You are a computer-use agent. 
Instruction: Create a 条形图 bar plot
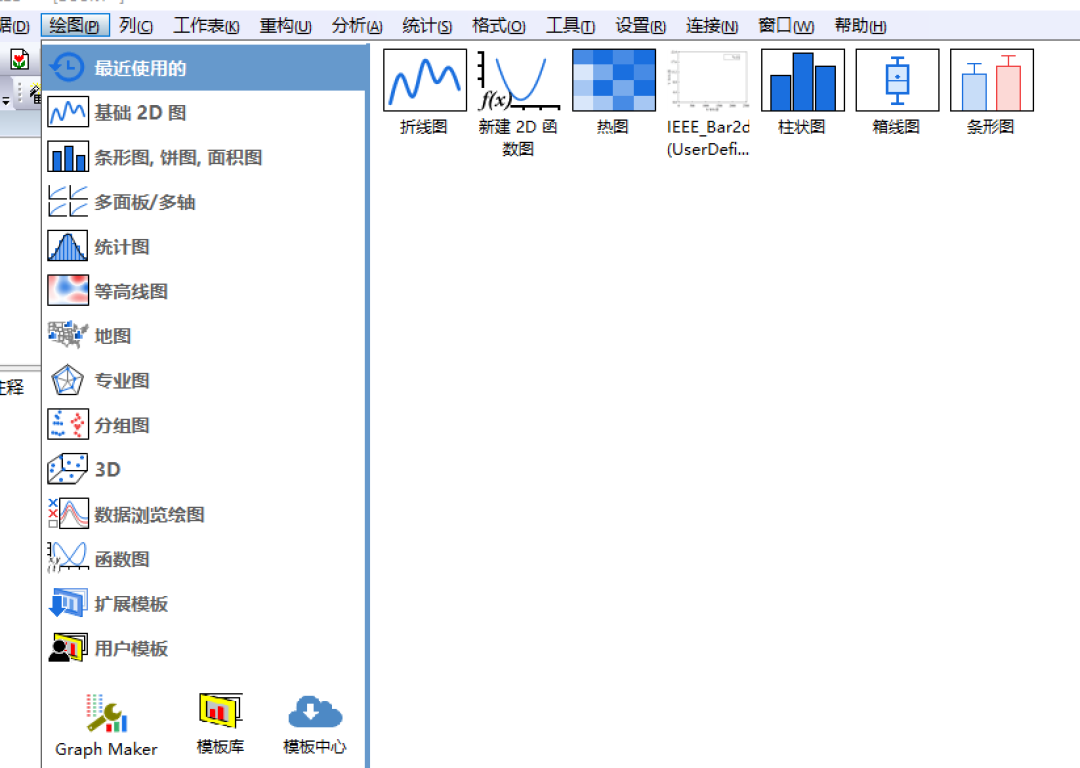click(991, 92)
